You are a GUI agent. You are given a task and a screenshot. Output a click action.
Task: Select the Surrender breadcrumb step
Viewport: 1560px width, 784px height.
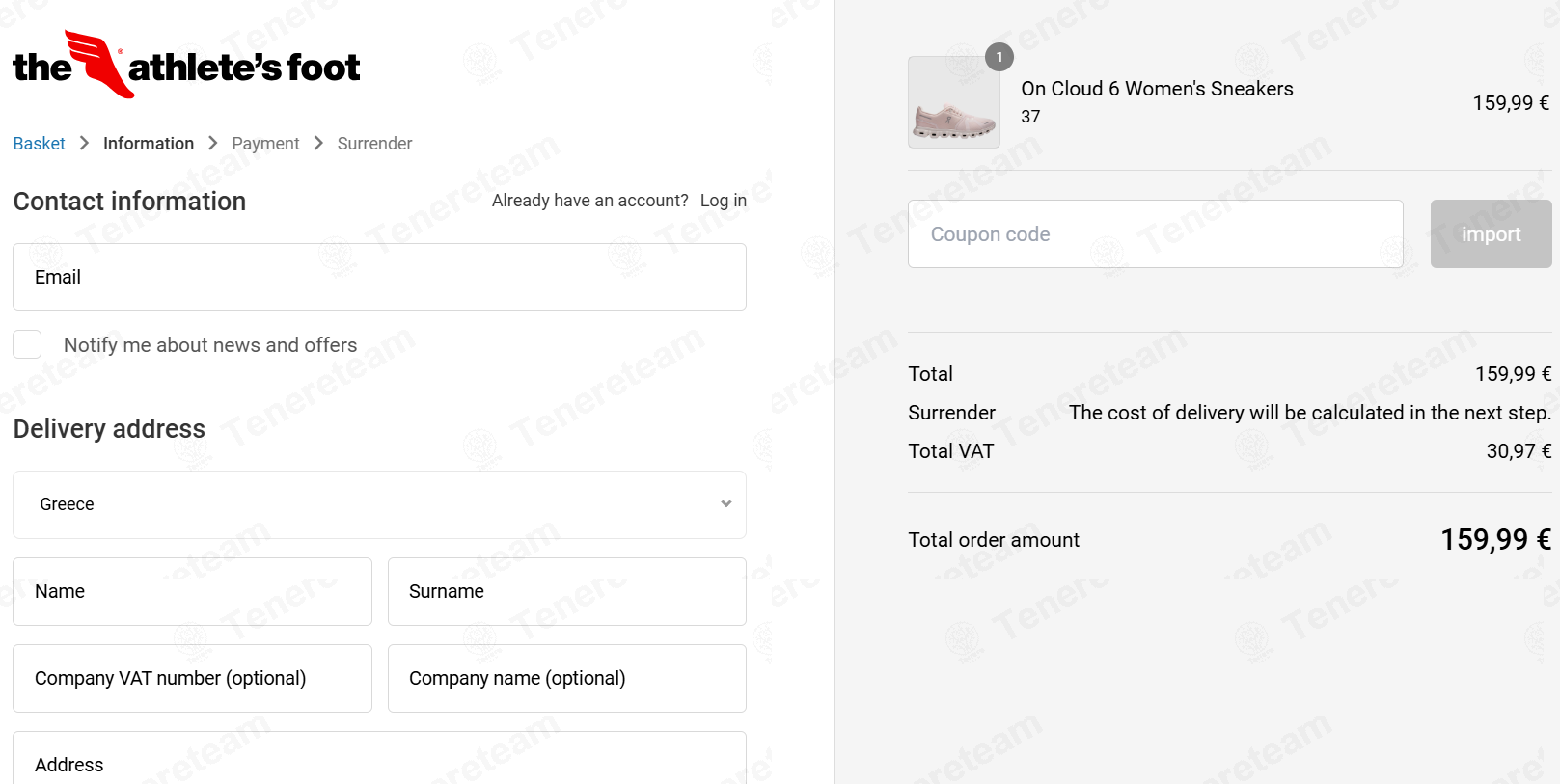374,143
